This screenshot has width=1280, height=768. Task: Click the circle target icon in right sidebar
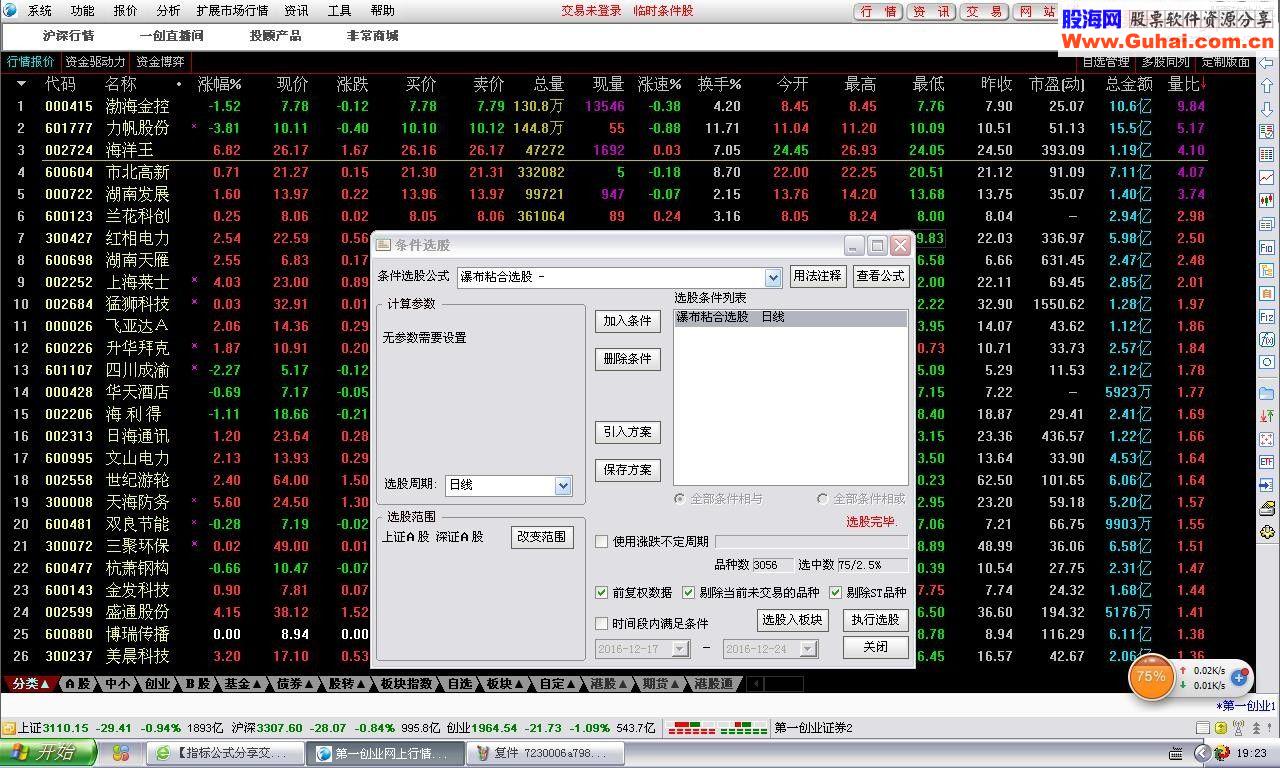(x=1266, y=361)
